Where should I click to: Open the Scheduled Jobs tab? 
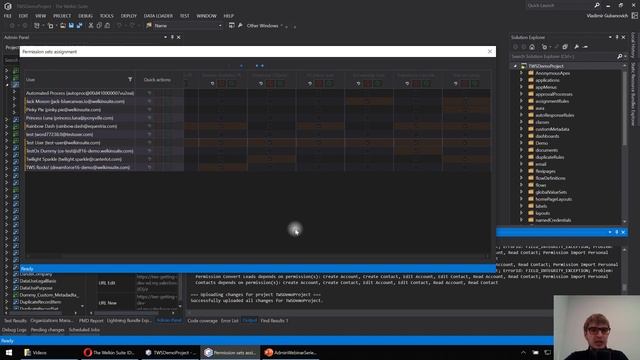pyautogui.click(x=84, y=330)
